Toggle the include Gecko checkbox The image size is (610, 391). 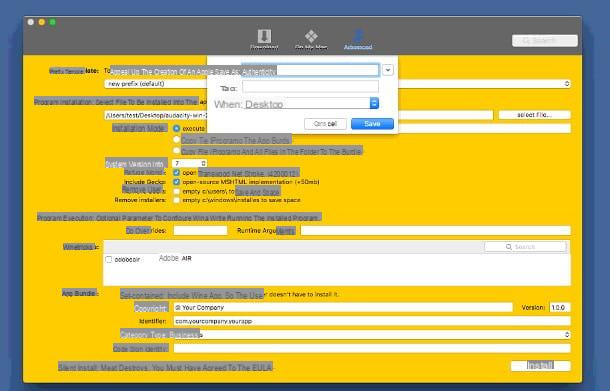point(177,182)
